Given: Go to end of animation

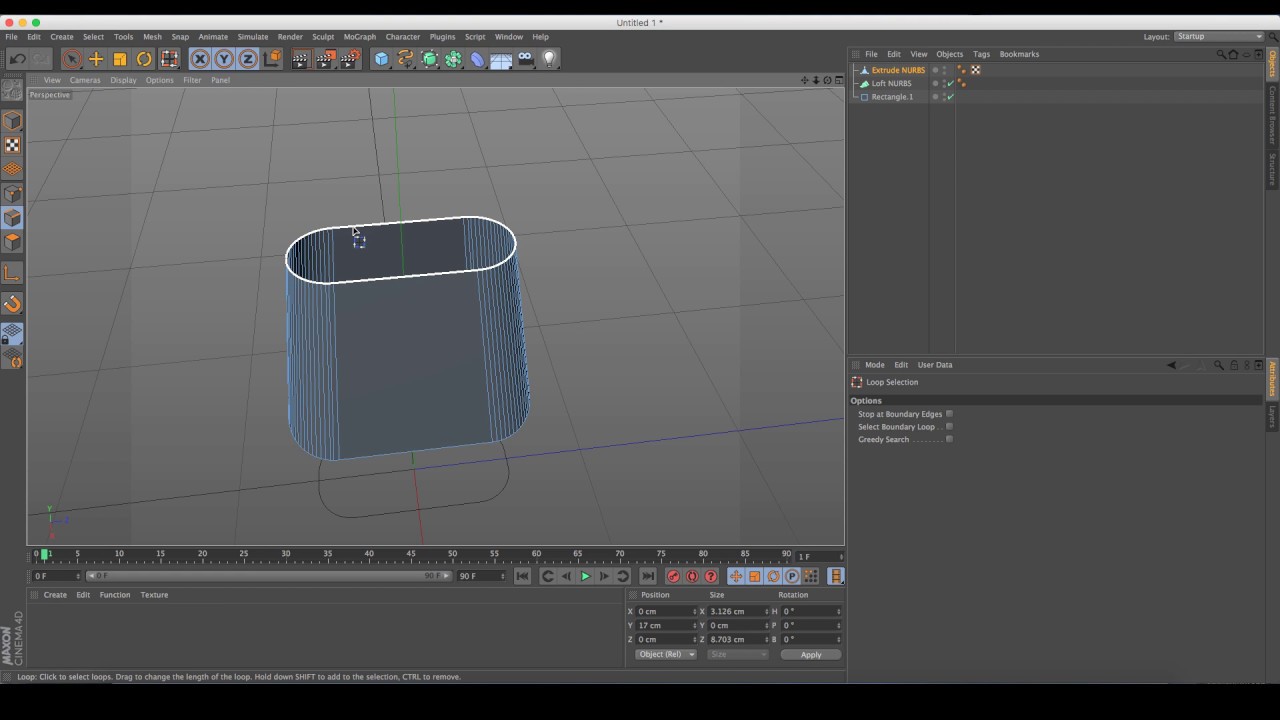Looking at the screenshot, I should pyautogui.click(x=648, y=576).
